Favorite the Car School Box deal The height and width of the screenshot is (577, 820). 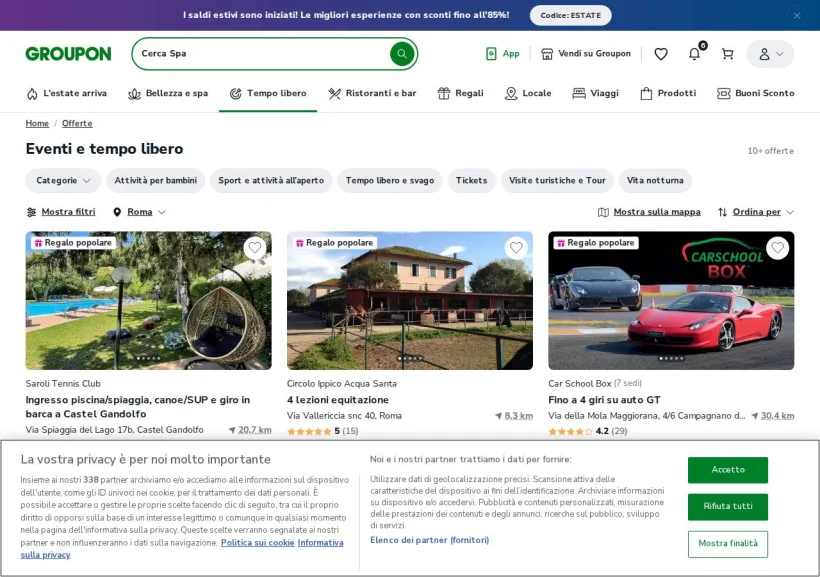point(778,247)
